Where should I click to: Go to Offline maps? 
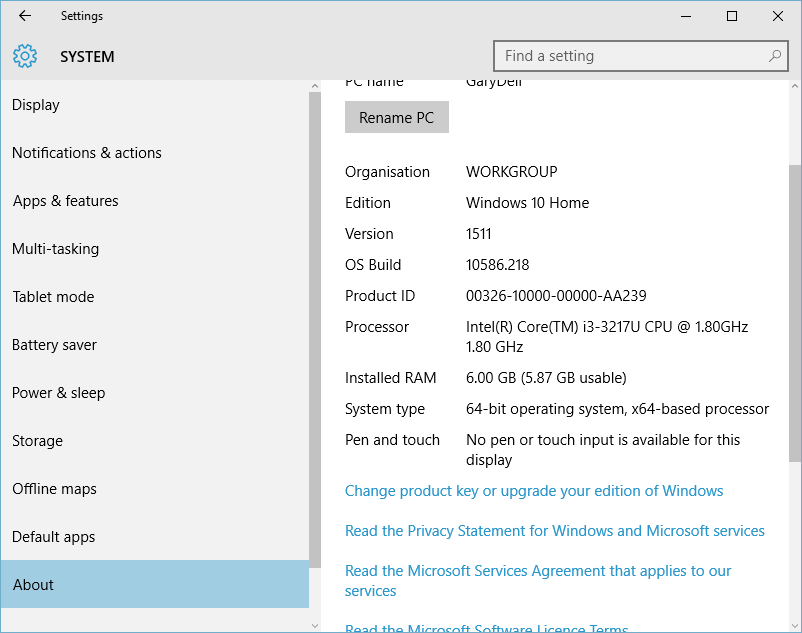pyautogui.click(x=55, y=489)
